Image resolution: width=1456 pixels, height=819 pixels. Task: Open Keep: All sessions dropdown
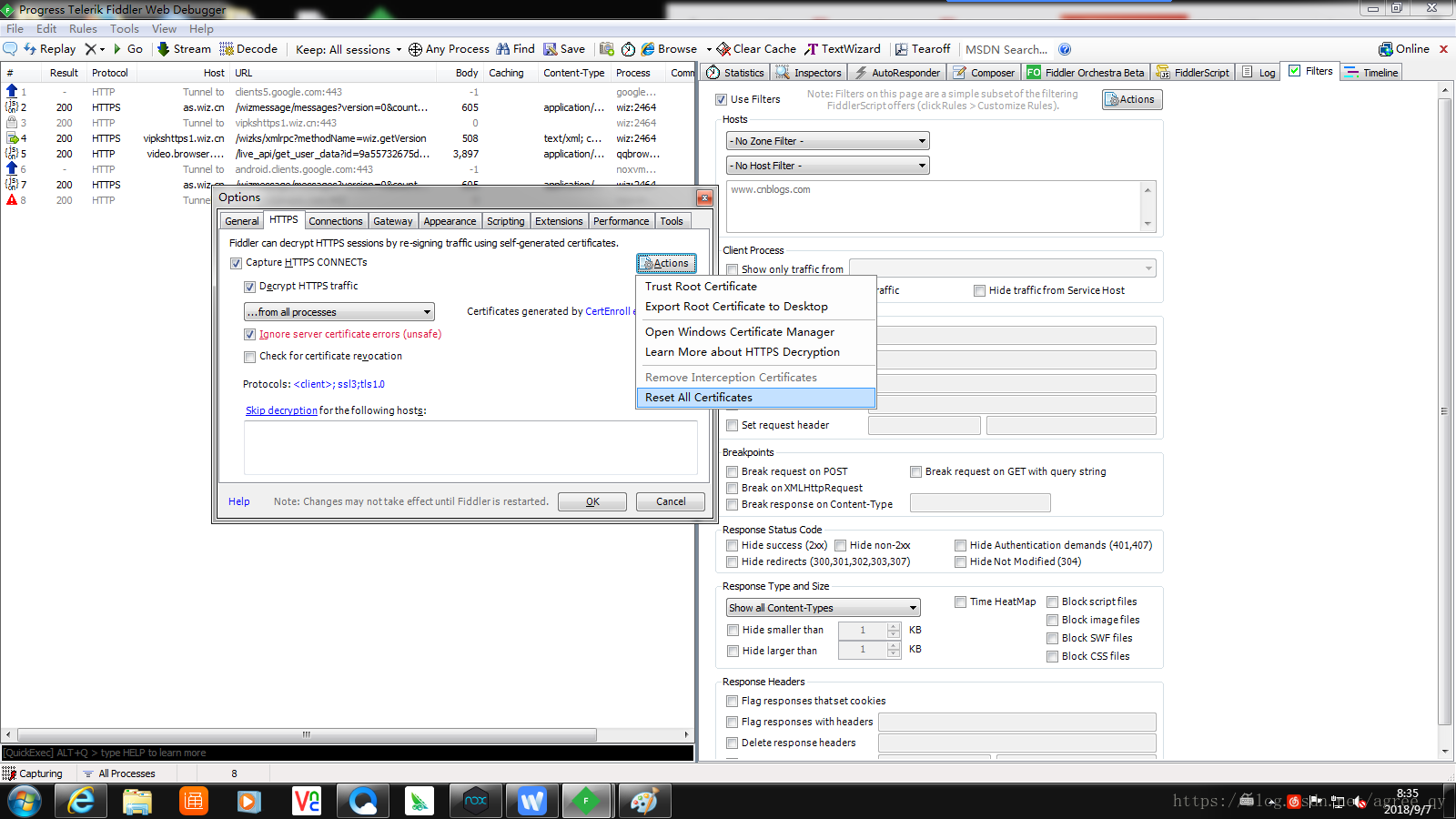pyautogui.click(x=349, y=49)
